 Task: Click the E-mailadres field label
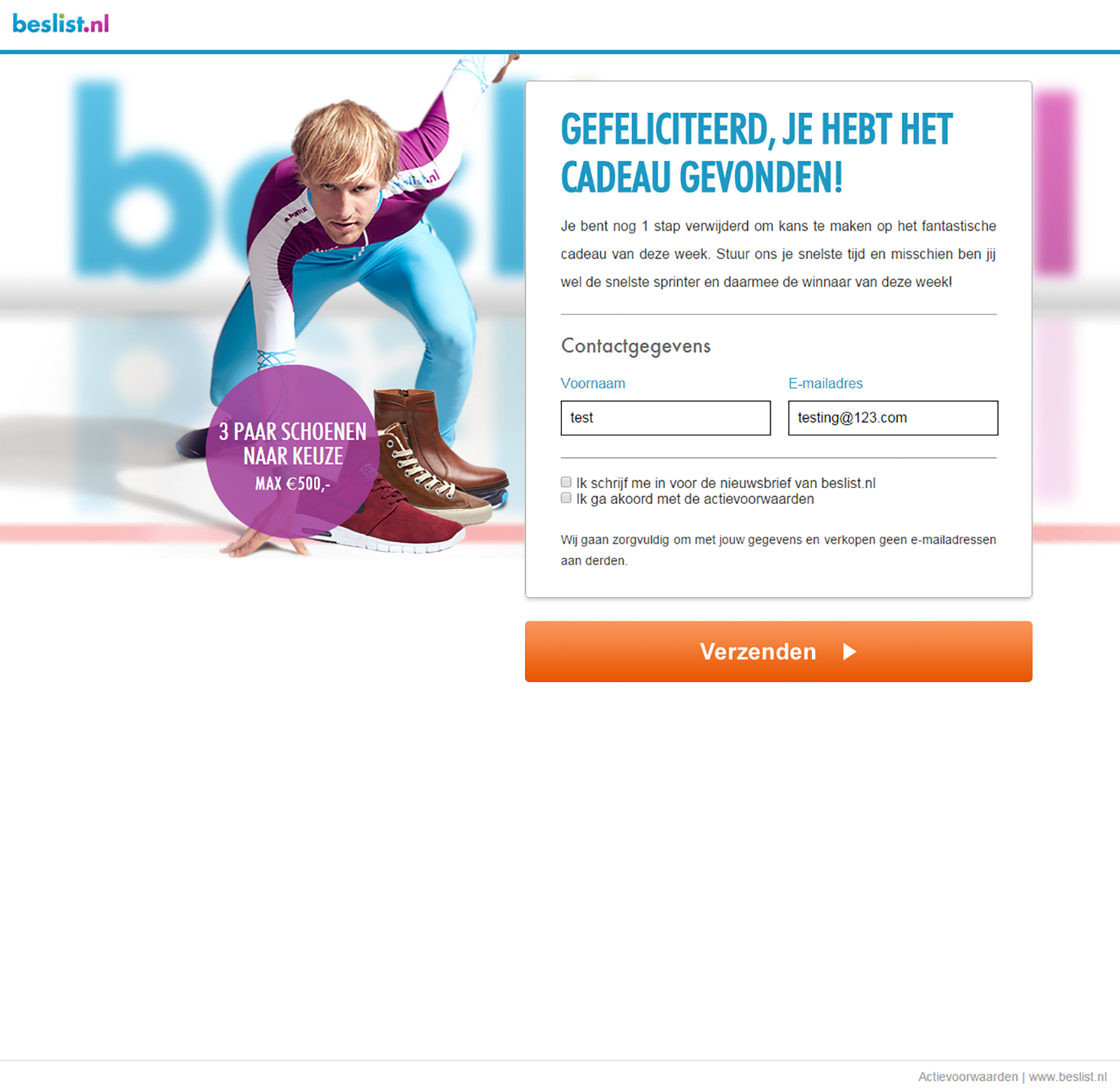click(x=826, y=383)
